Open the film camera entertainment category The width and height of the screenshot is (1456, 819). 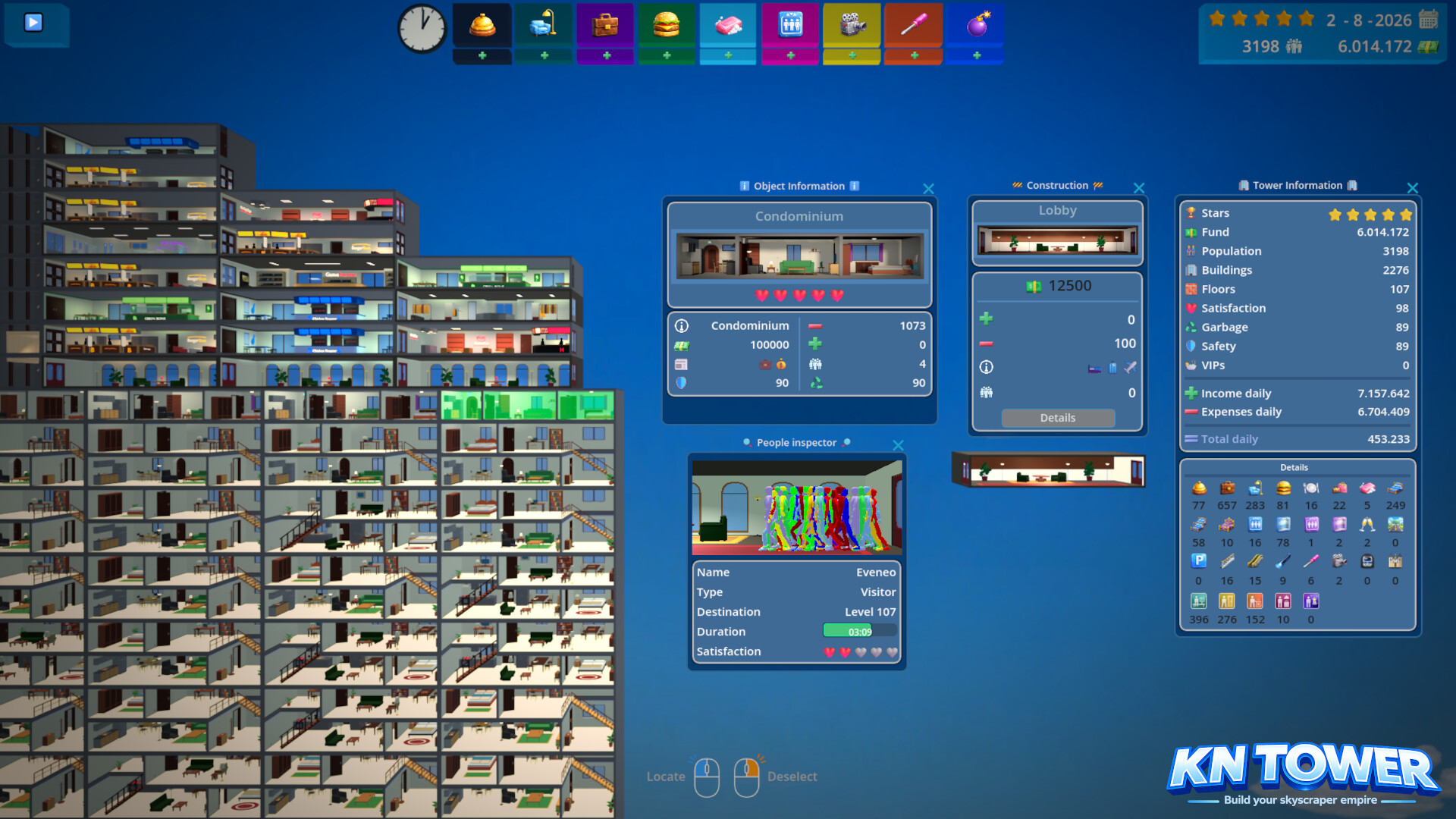click(x=852, y=25)
